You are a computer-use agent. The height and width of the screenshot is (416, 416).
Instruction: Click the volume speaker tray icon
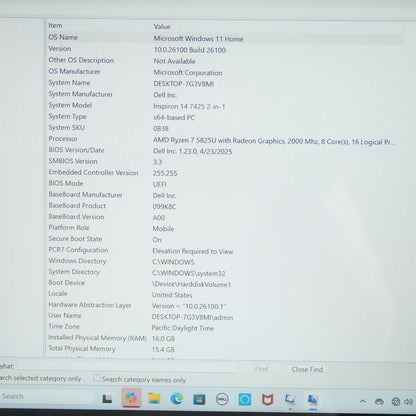[x=409, y=402]
